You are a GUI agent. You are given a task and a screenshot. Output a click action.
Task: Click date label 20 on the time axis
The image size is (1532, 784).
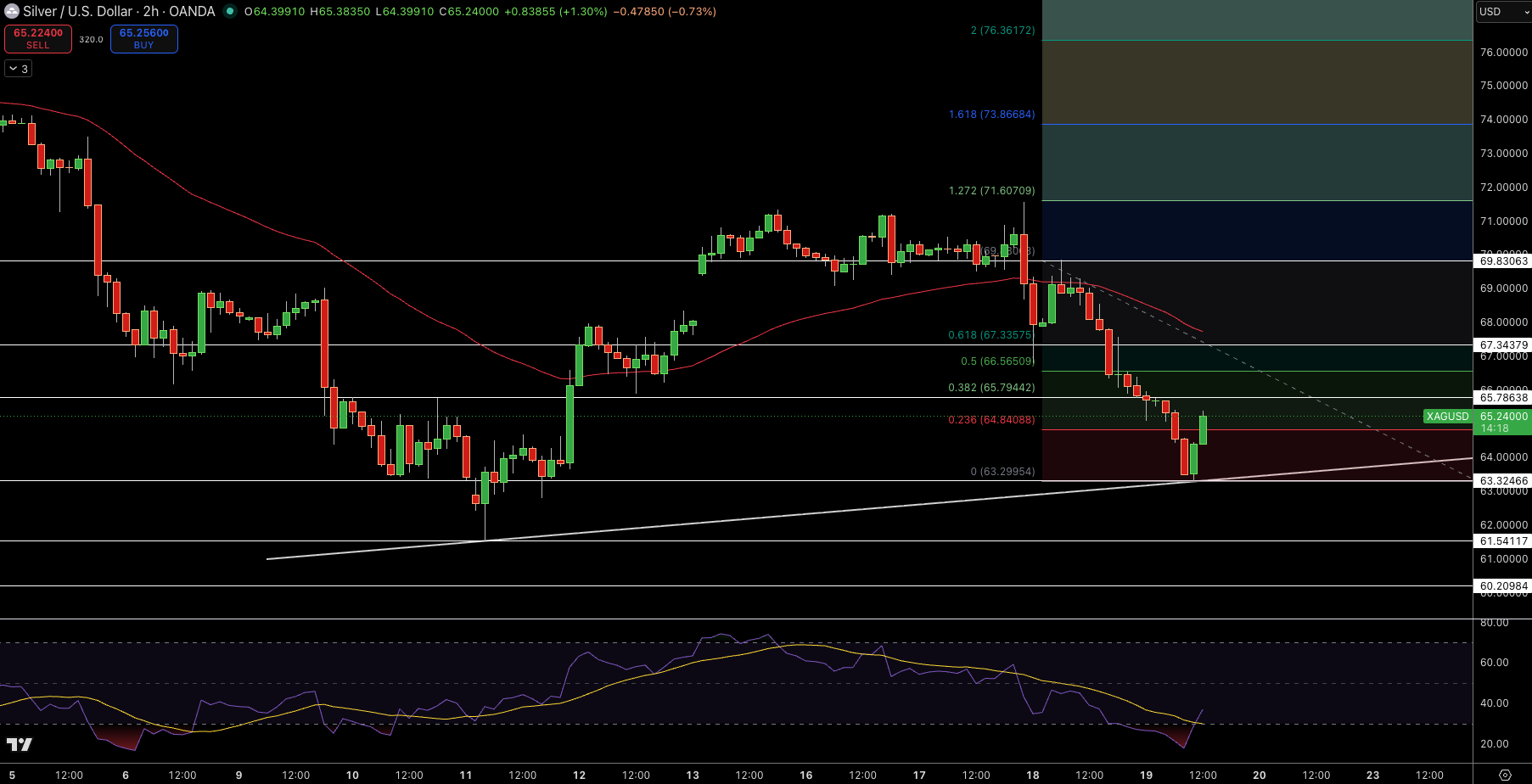point(1260,775)
